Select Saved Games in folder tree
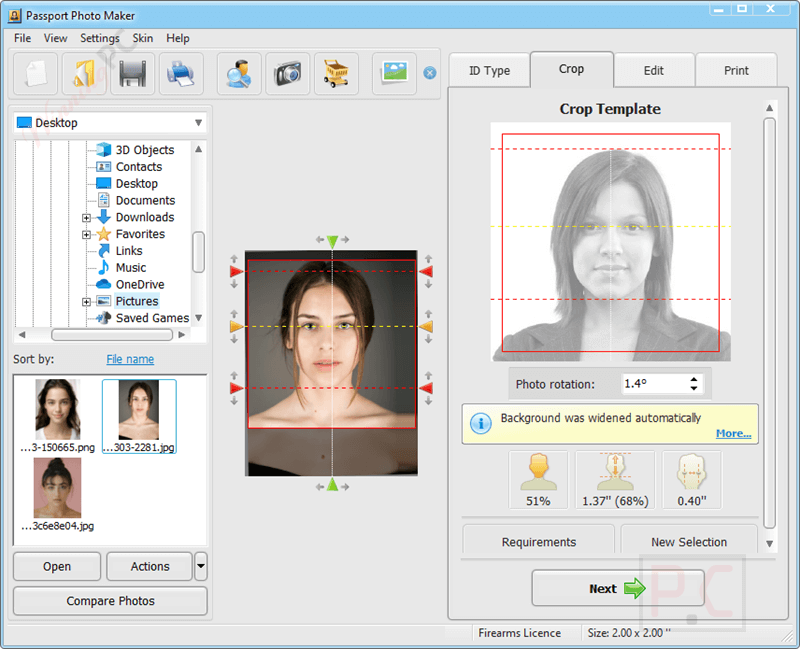The image size is (800, 649). click(x=152, y=318)
